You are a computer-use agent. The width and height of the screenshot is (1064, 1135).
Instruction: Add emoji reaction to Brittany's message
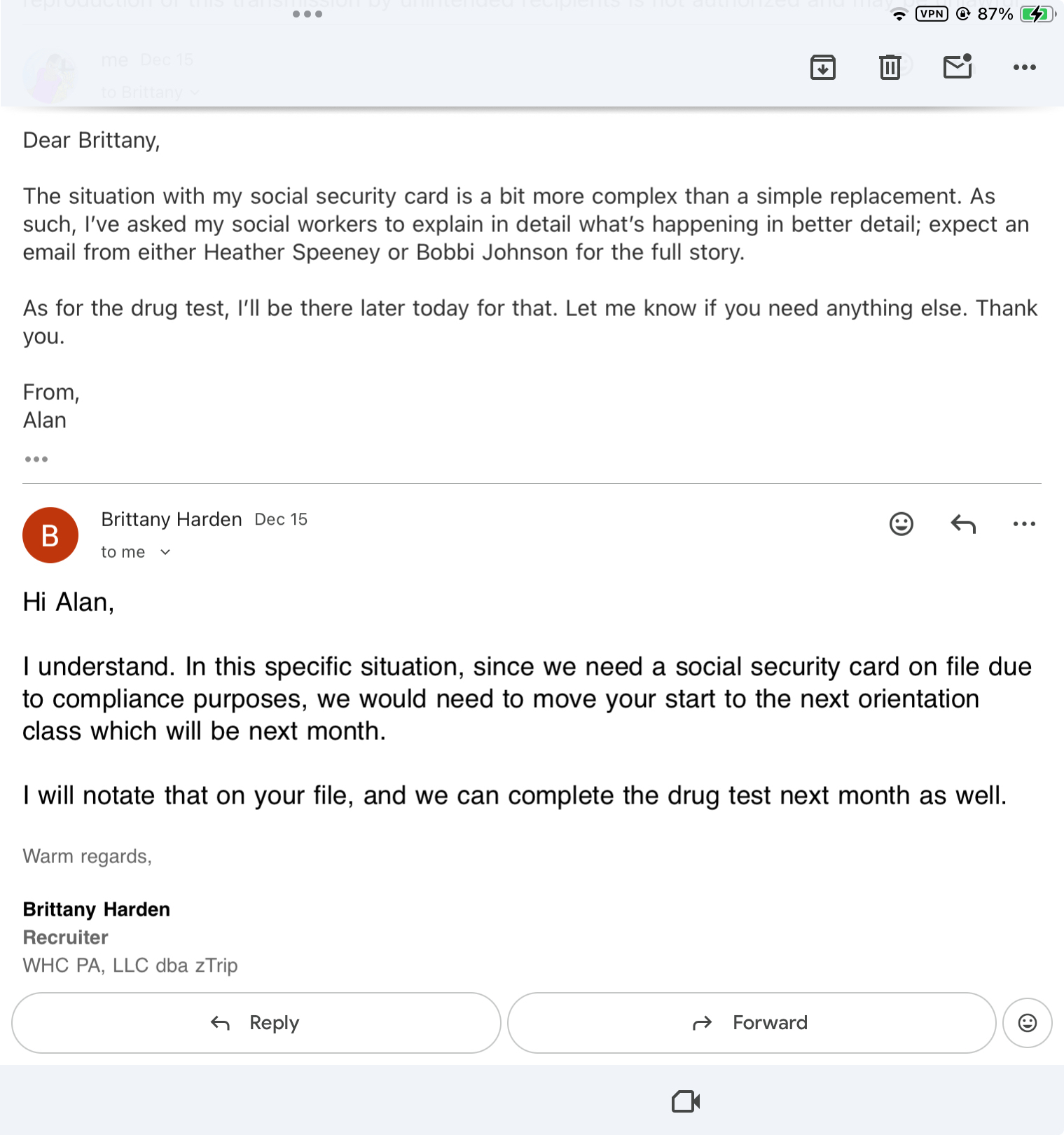(x=901, y=524)
